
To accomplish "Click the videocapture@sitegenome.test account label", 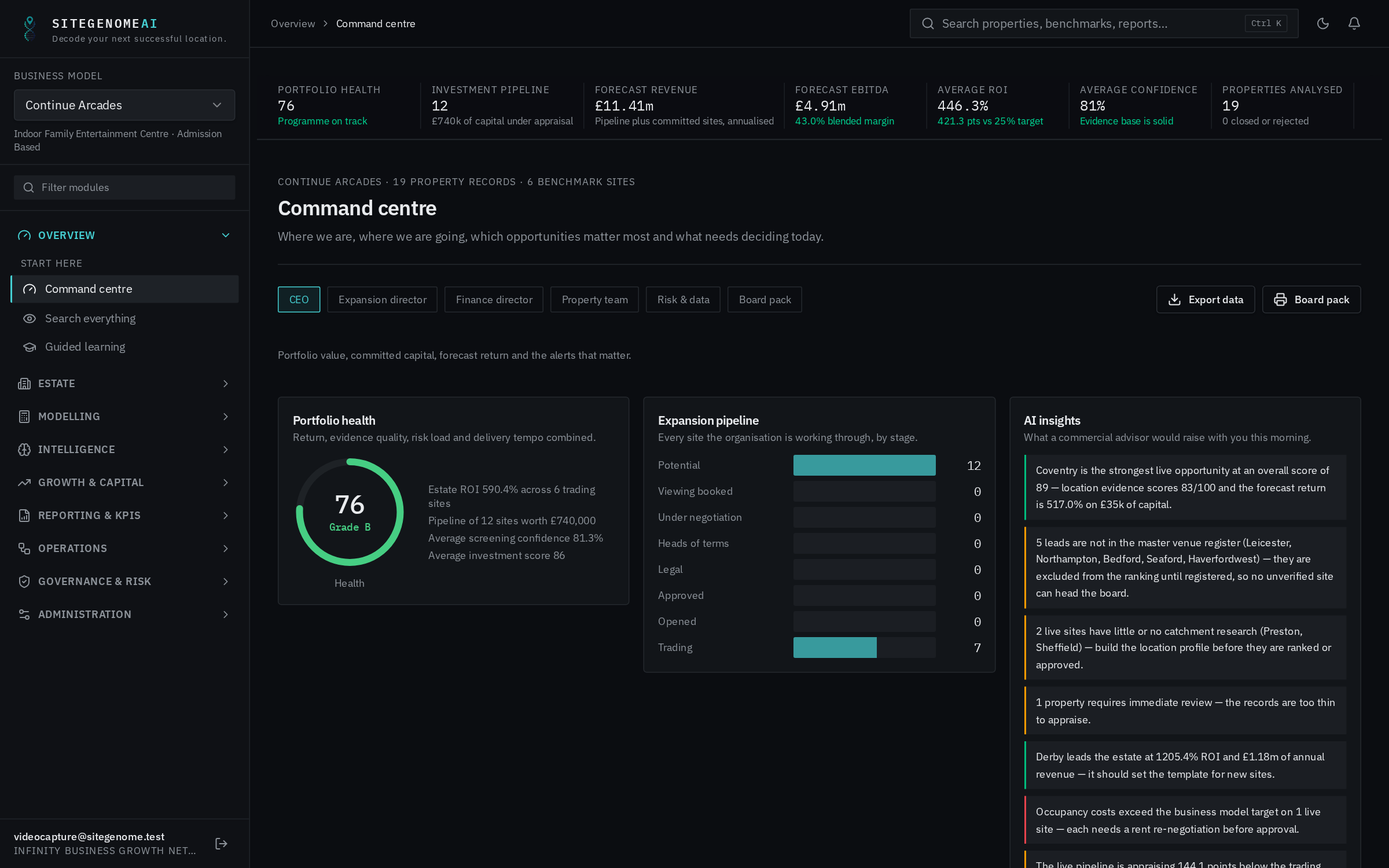I will 89,837.
